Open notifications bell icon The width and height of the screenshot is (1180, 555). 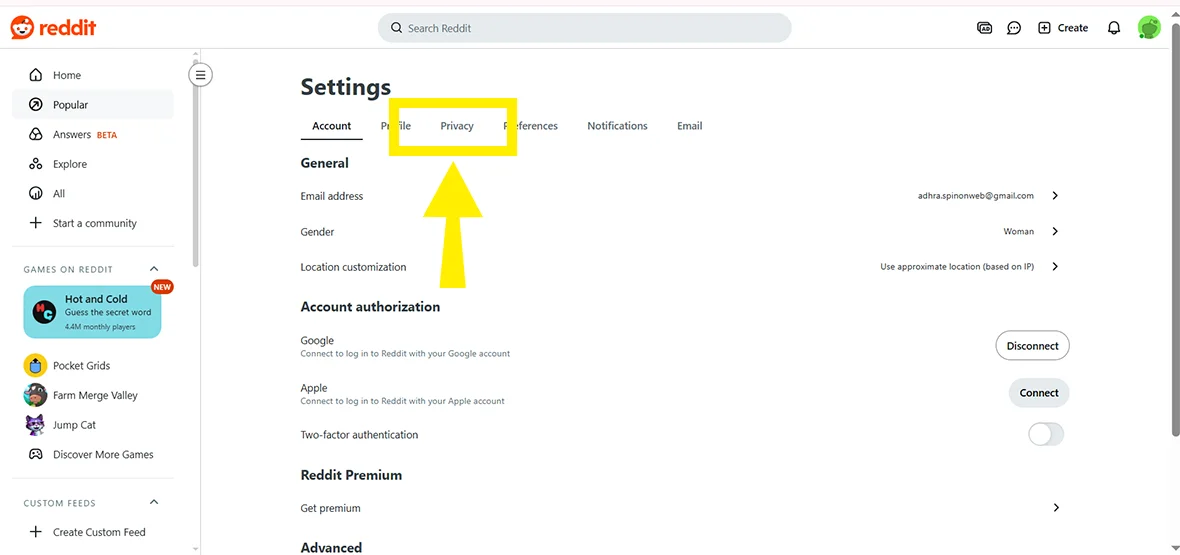1114,28
